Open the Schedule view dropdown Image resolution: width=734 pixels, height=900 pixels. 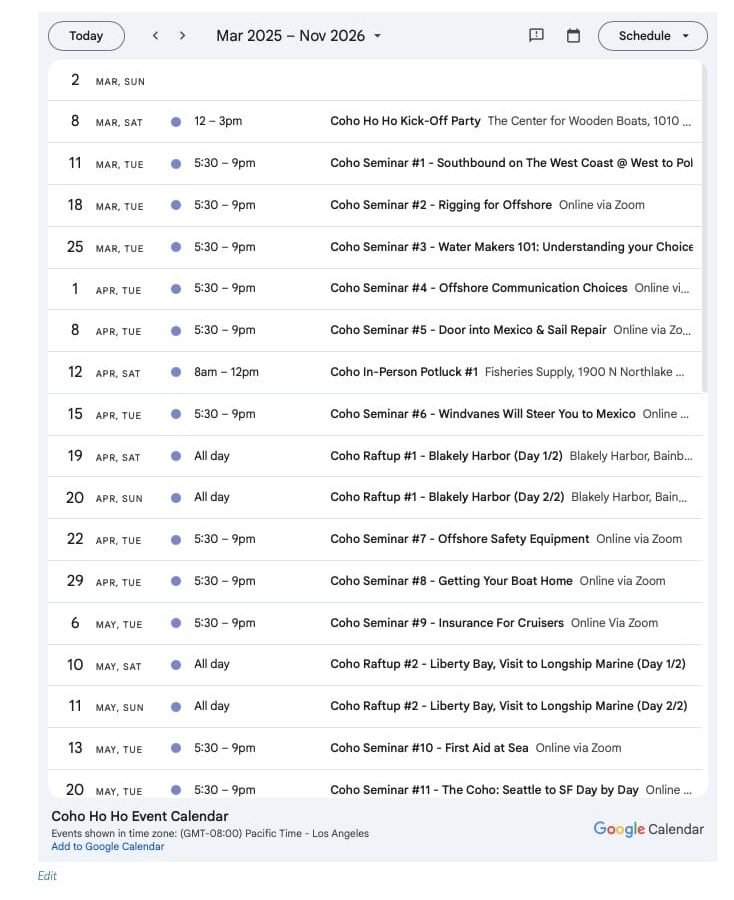click(x=652, y=36)
